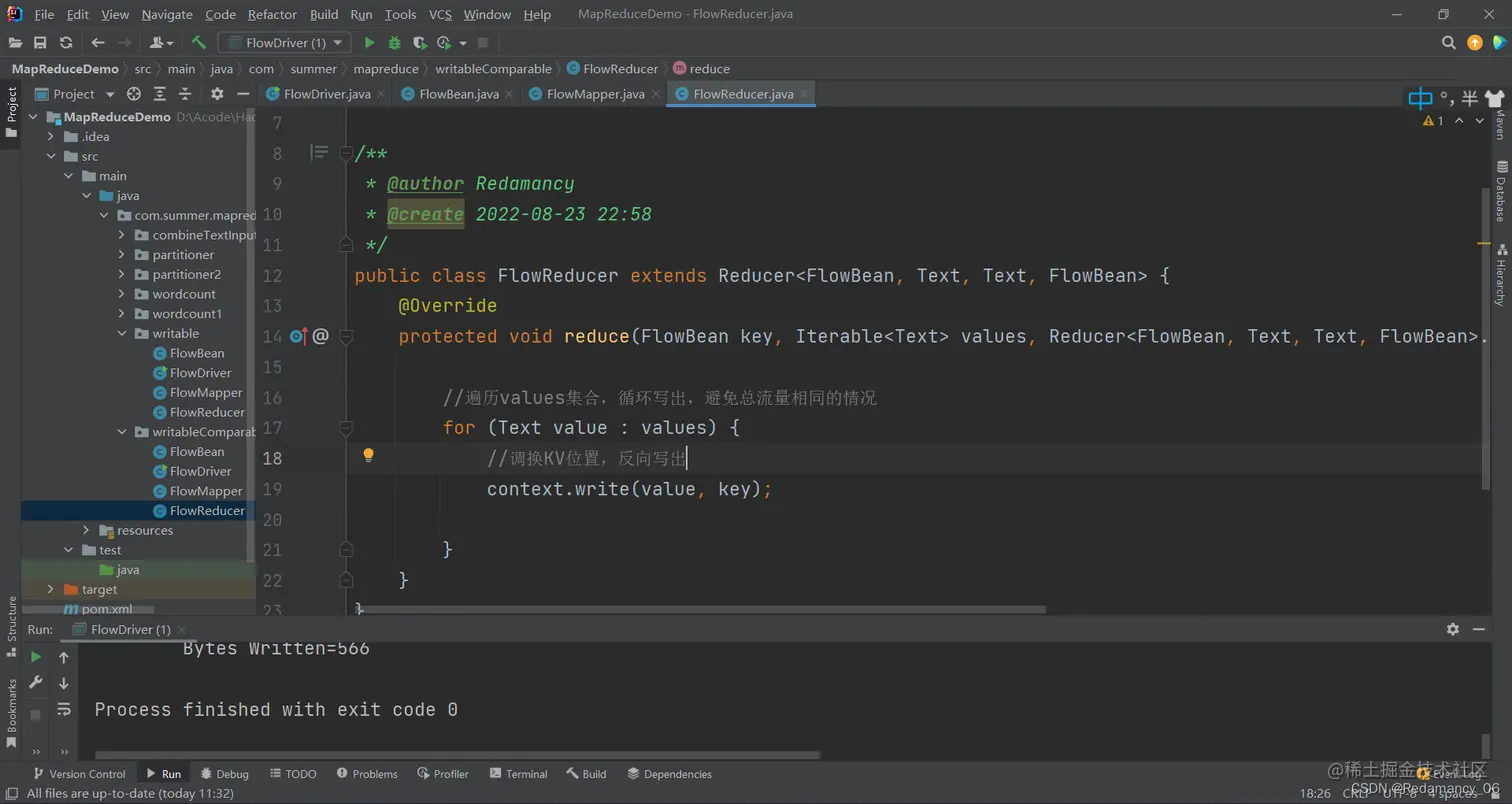Fold the Javadoc comment on line 8
The width and height of the screenshot is (1512, 804).
pos(346,154)
